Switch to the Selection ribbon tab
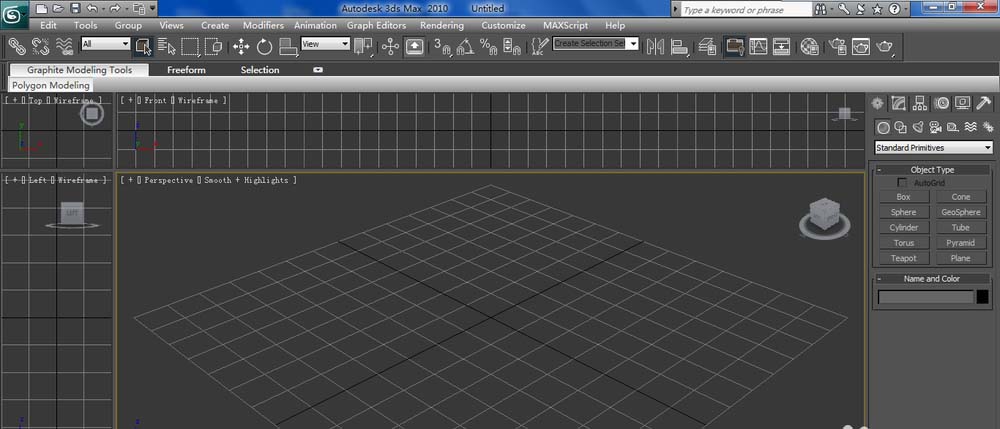1000x429 pixels. point(260,70)
